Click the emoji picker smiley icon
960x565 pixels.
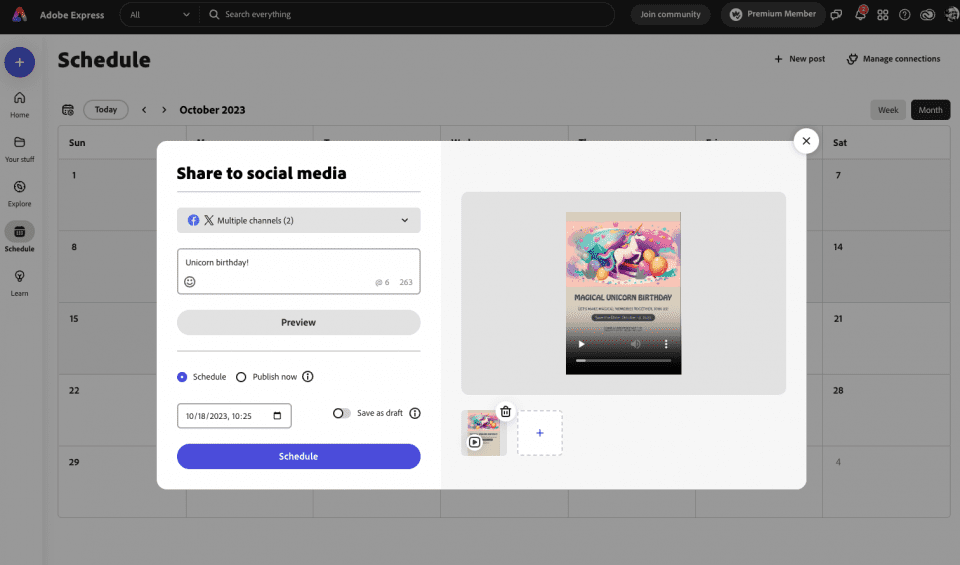190,282
